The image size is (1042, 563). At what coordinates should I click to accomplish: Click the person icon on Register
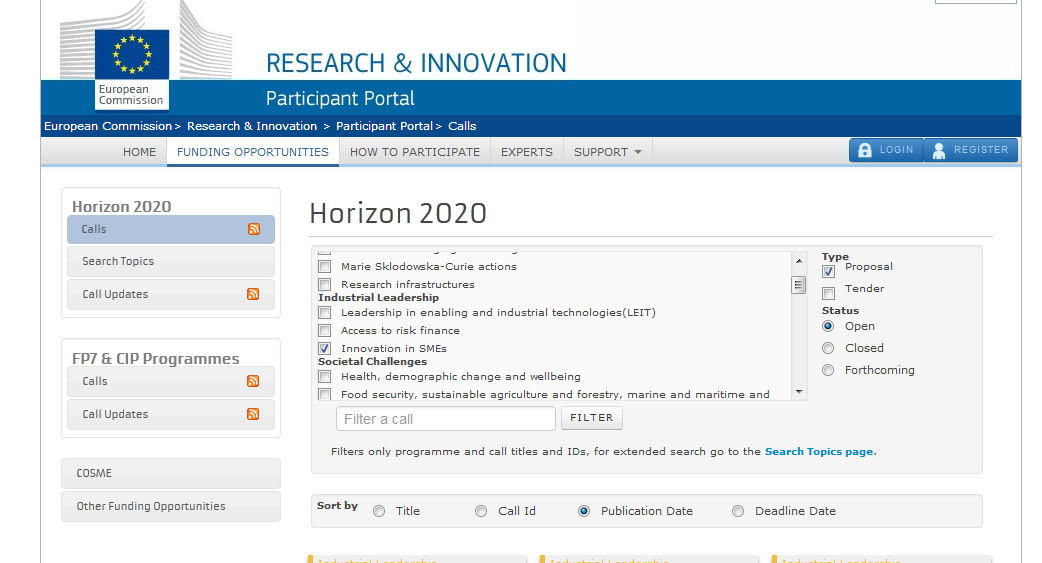click(939, 151)
